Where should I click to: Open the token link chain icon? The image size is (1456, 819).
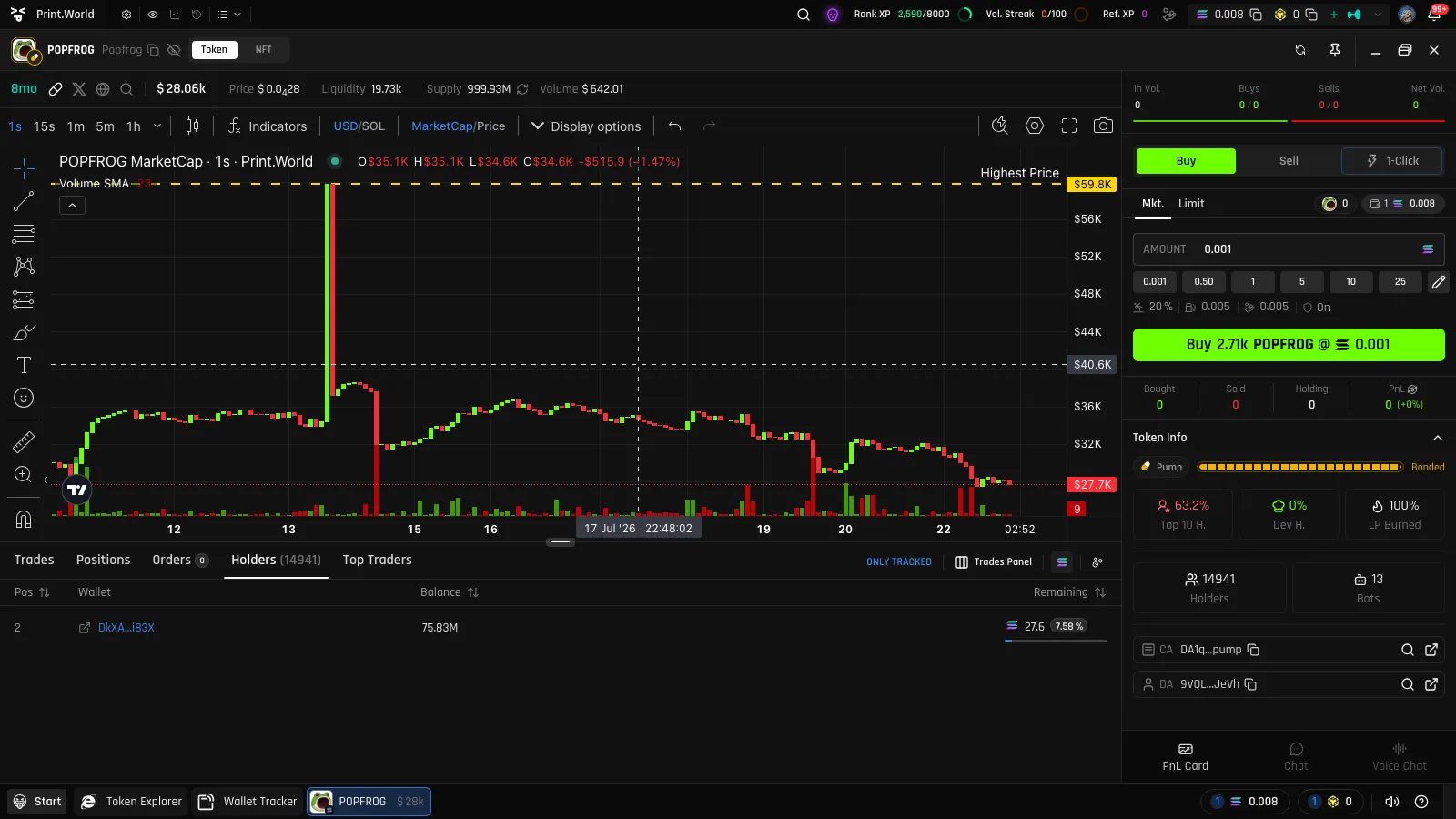pyautogui.click(x=56, y=89)
